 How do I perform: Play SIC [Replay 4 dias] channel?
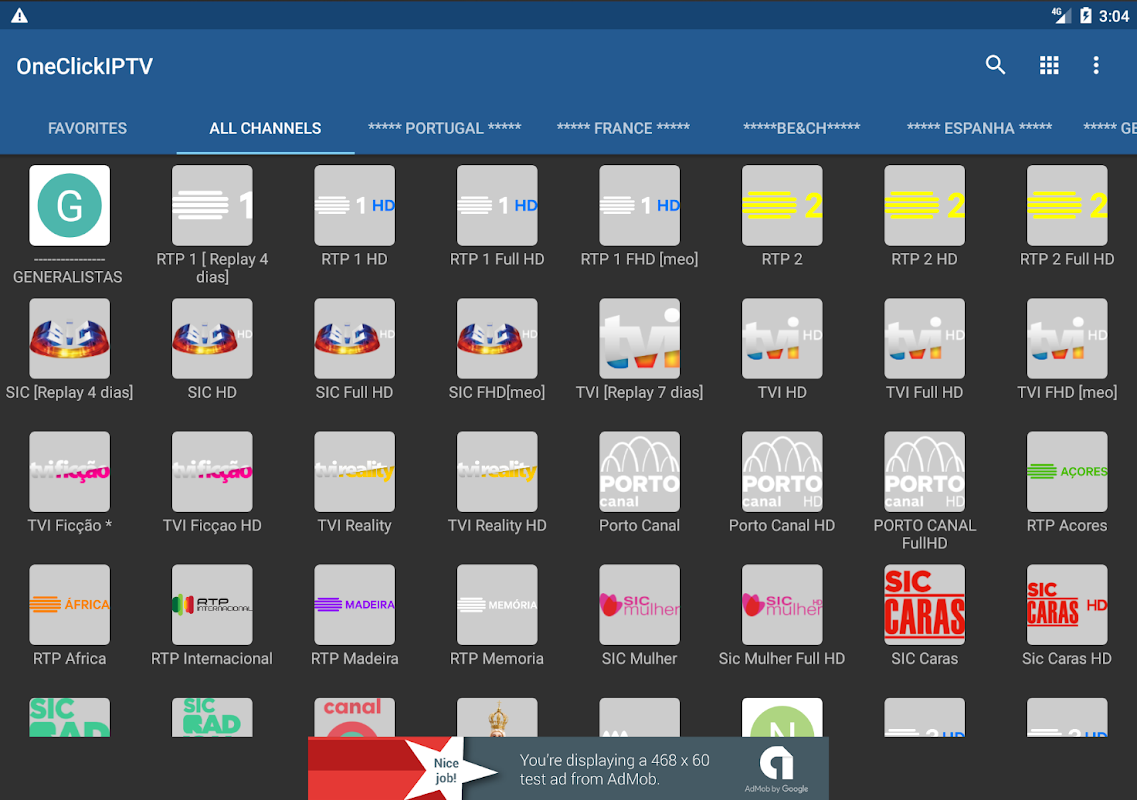coord(70,339)
